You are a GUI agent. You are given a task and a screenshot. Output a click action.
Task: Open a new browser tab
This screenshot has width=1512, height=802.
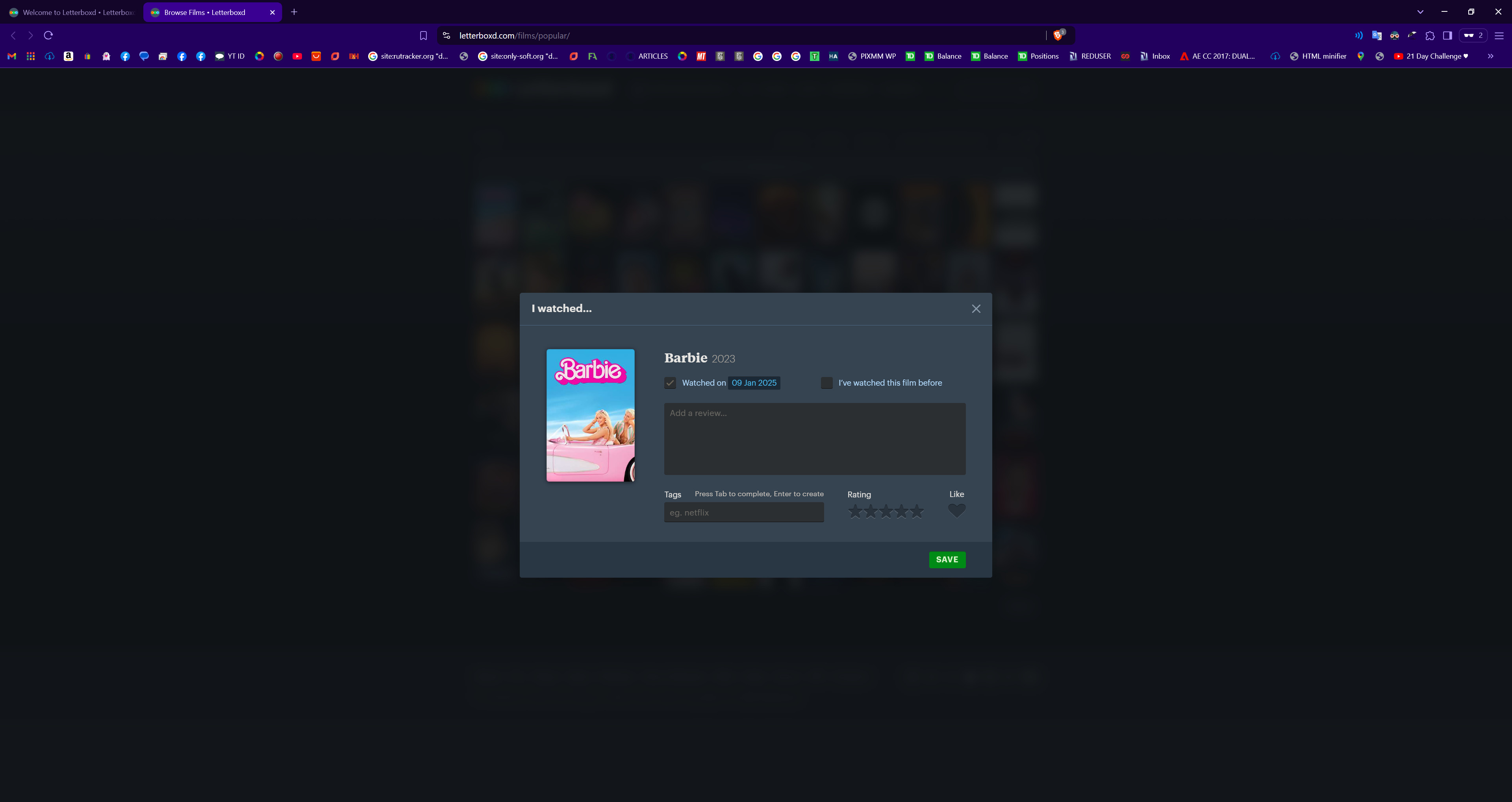[294, 12]
